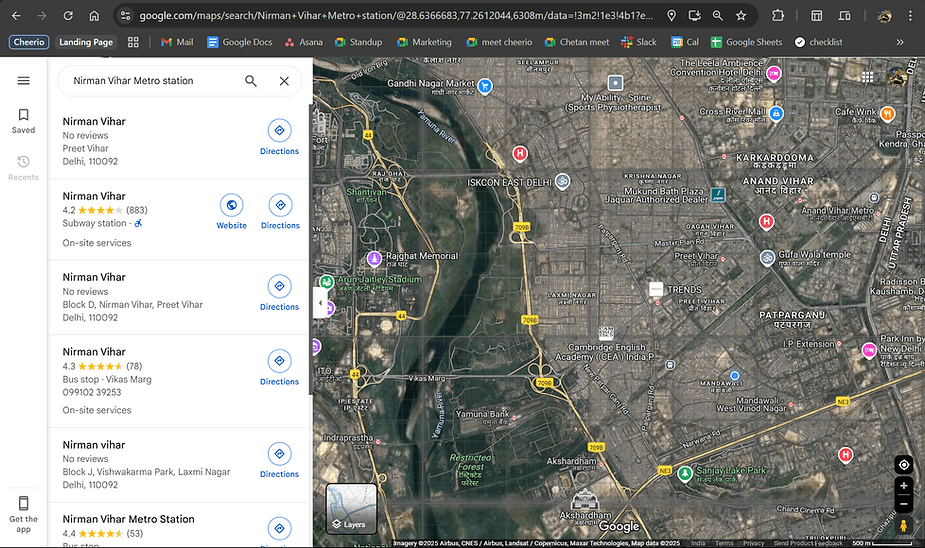Click the Gandhi Nagar Market shopping pin
Viewport: 925px width, 548px height.
(485, 86)
